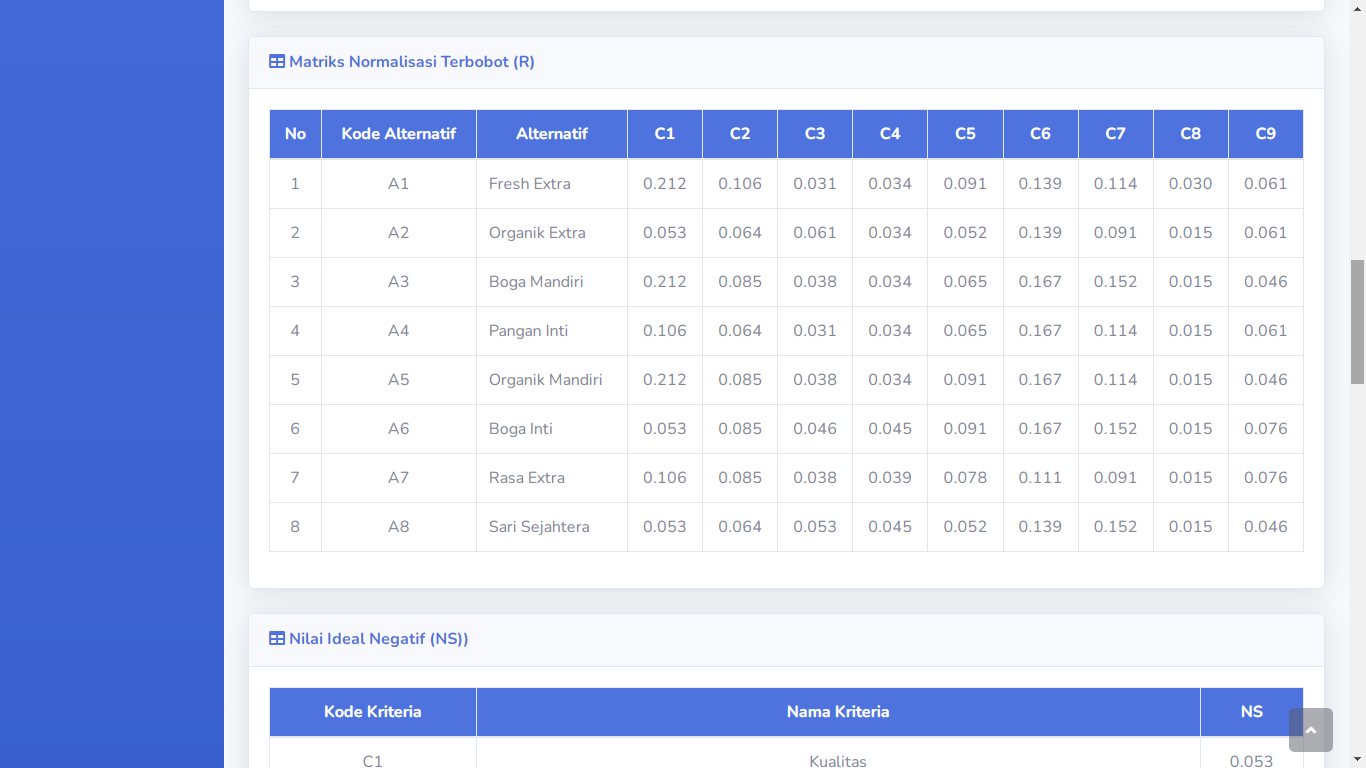Click code cell A6
This screenshot has width=1366, height=768.
[x=399, y=429]
